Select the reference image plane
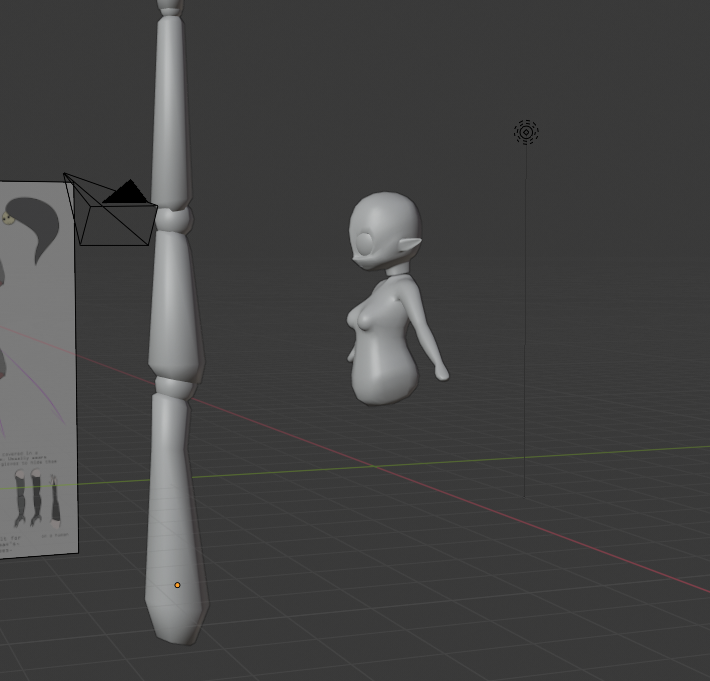Viewport: 710px width, 681px height. click(x=38, y=370)
